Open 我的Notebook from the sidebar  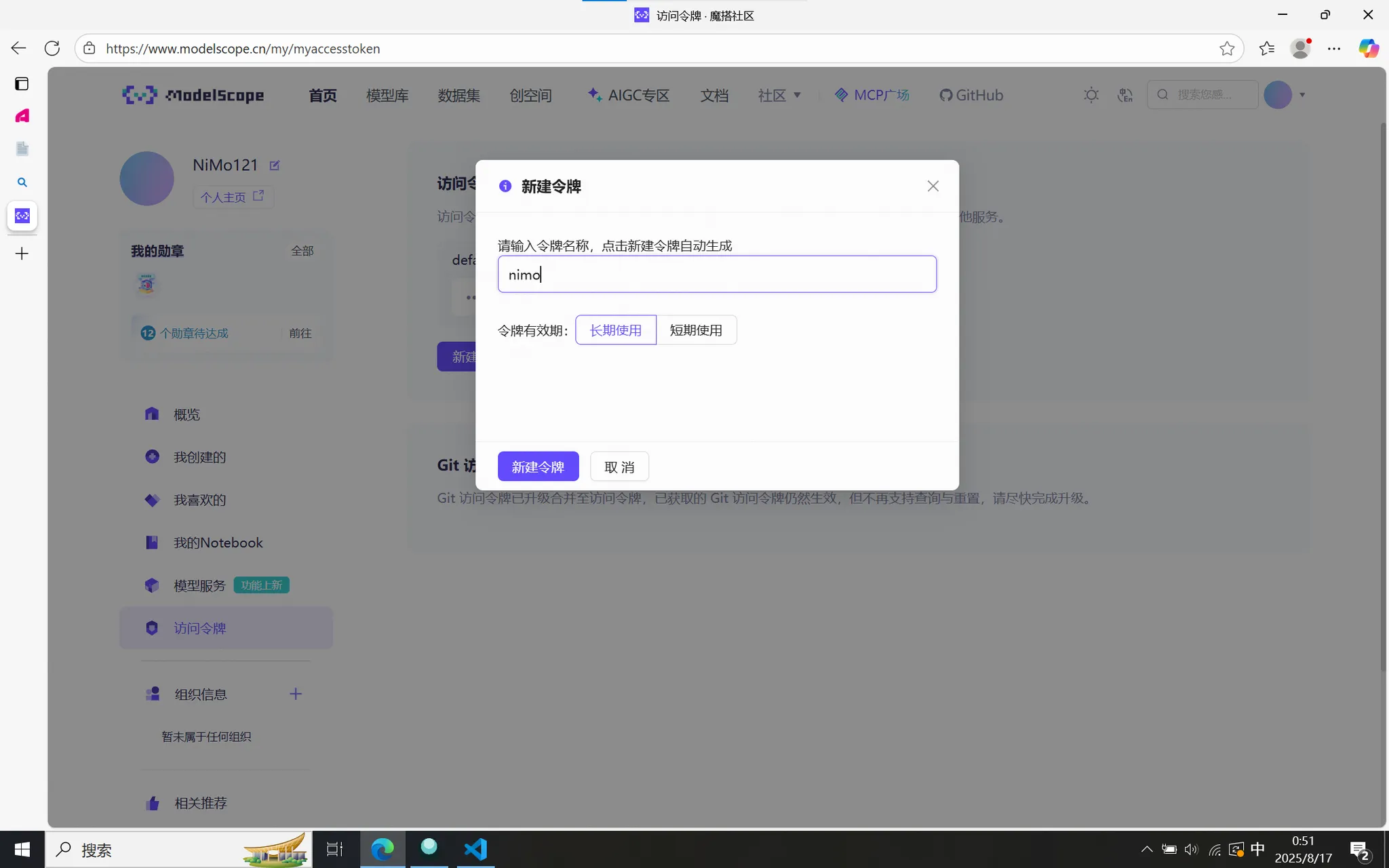coord(218,542)
